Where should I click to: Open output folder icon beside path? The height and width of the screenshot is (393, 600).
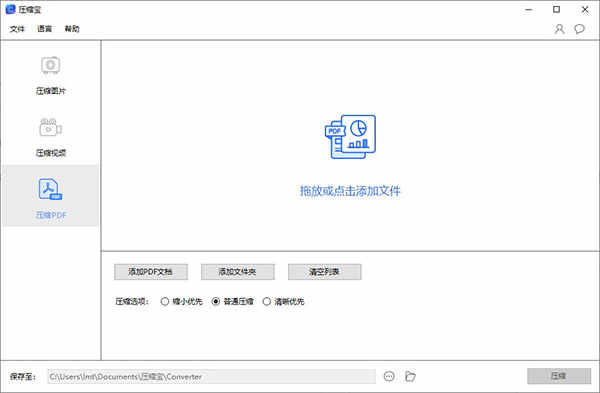(410, 377)
